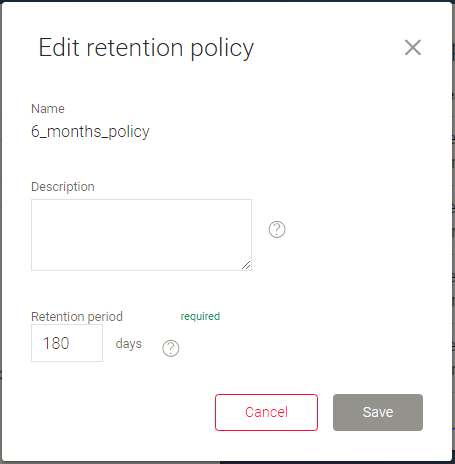
Task: Click the Retention period label
Action: point(77,317)
